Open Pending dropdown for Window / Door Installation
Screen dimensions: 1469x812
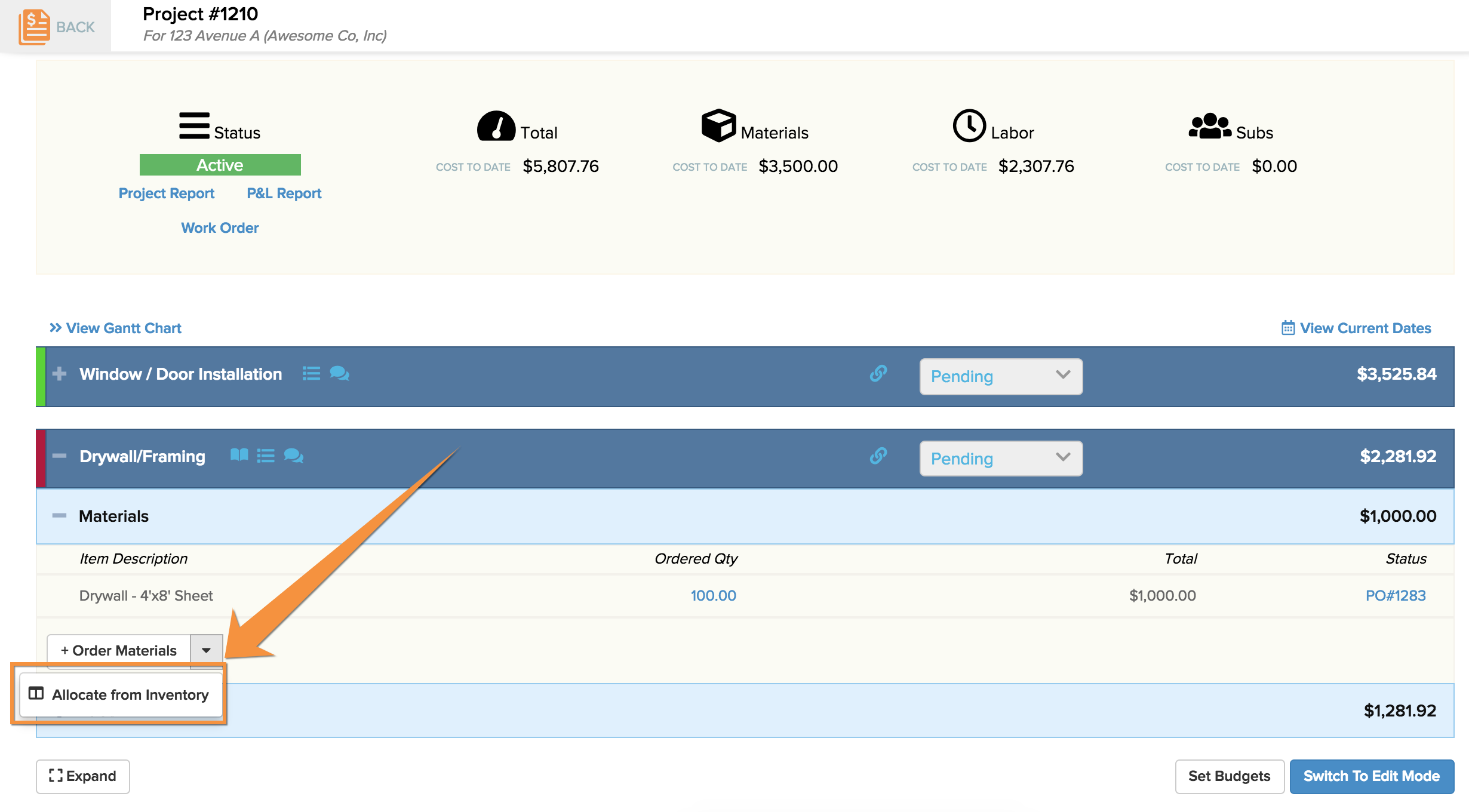coord(1001,376)
